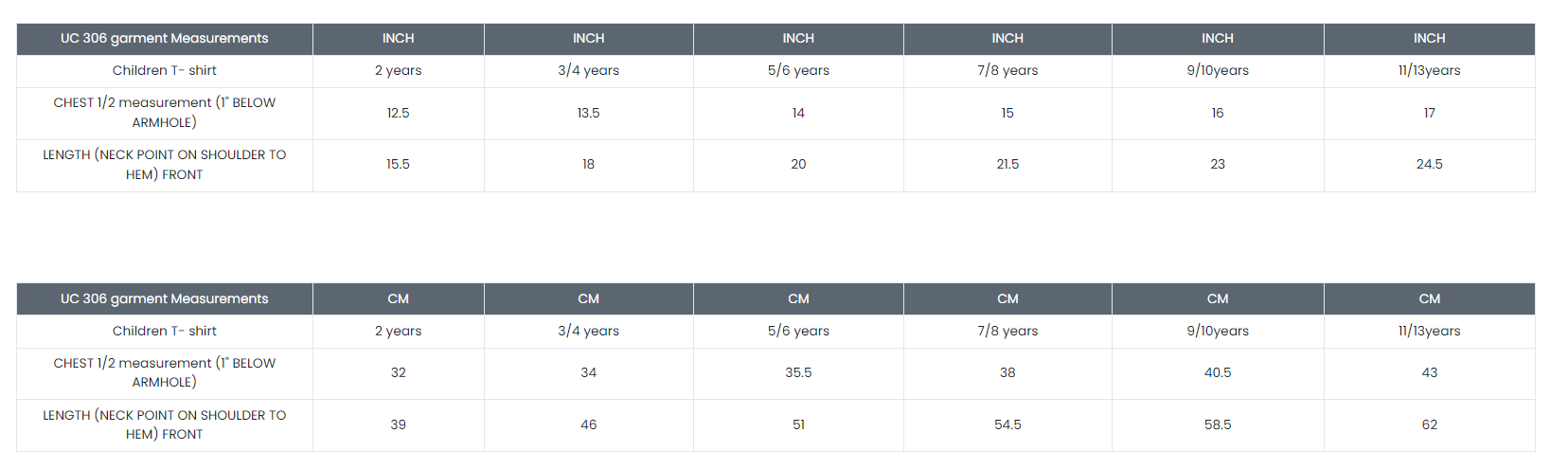The width and height of the screenshot is (1568, 469).
Task: Click the 15.5 length value cell
Action: (x=398, y=165)
